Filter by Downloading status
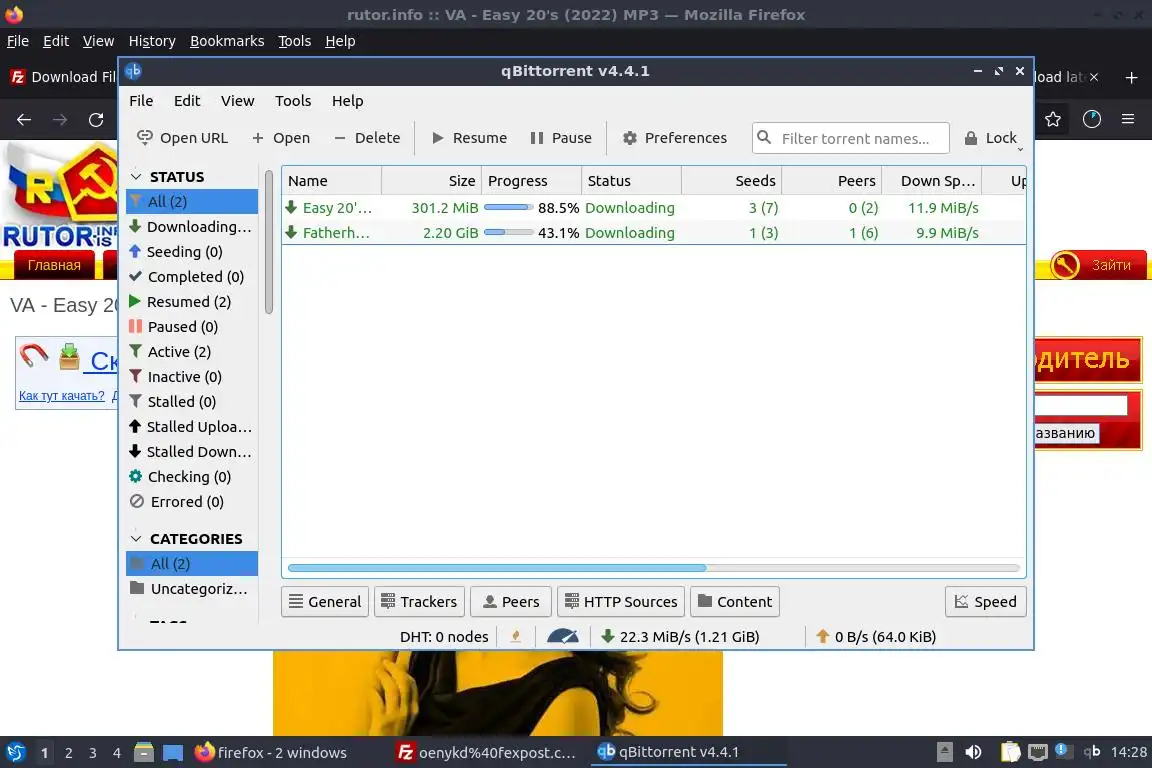 192,226
